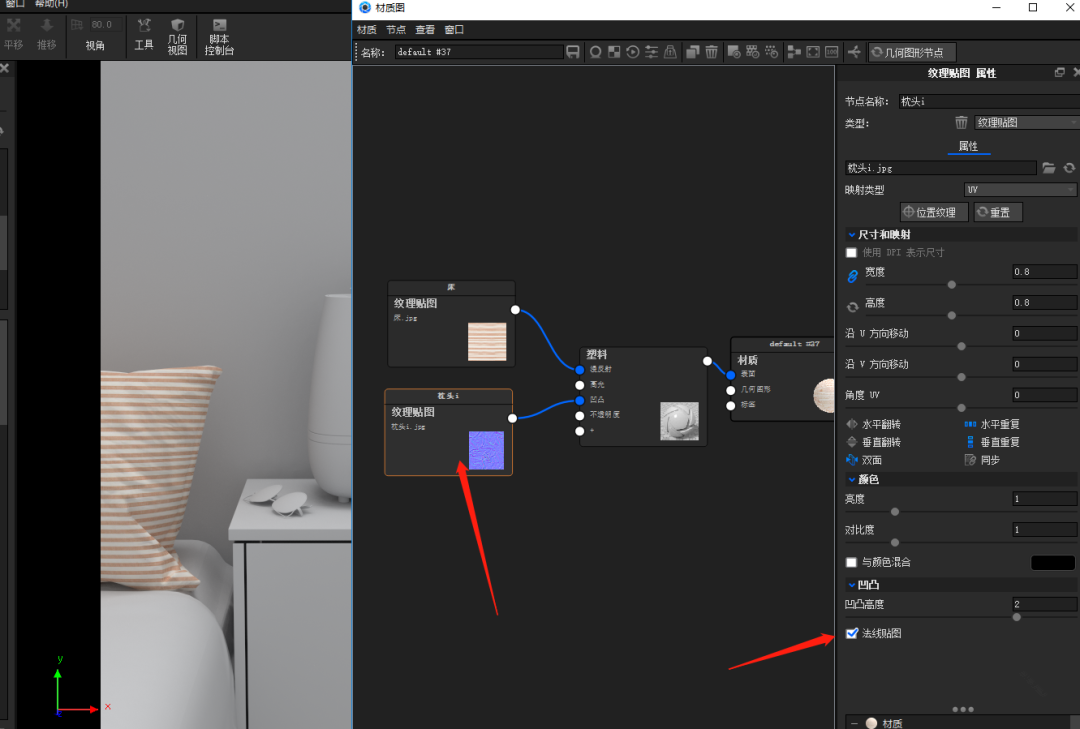The height and width of the screenshot is (729, 1080).
Task: Open the Geometry View (几何视图) tool
Action: click(x=177, y=37)
